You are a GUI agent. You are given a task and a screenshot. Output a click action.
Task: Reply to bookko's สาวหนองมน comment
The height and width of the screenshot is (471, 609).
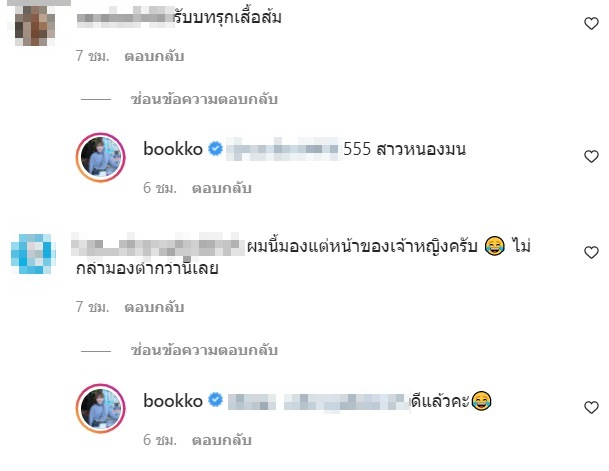221,188
